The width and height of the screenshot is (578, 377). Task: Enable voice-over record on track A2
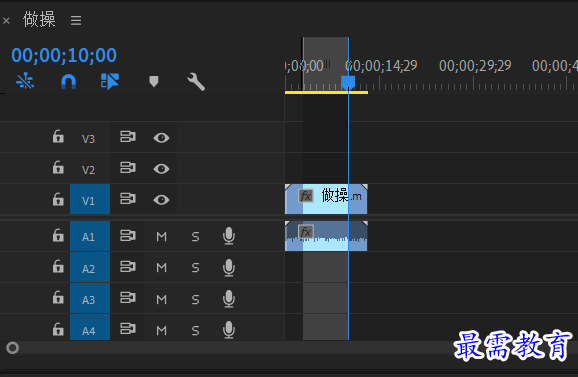229,268
